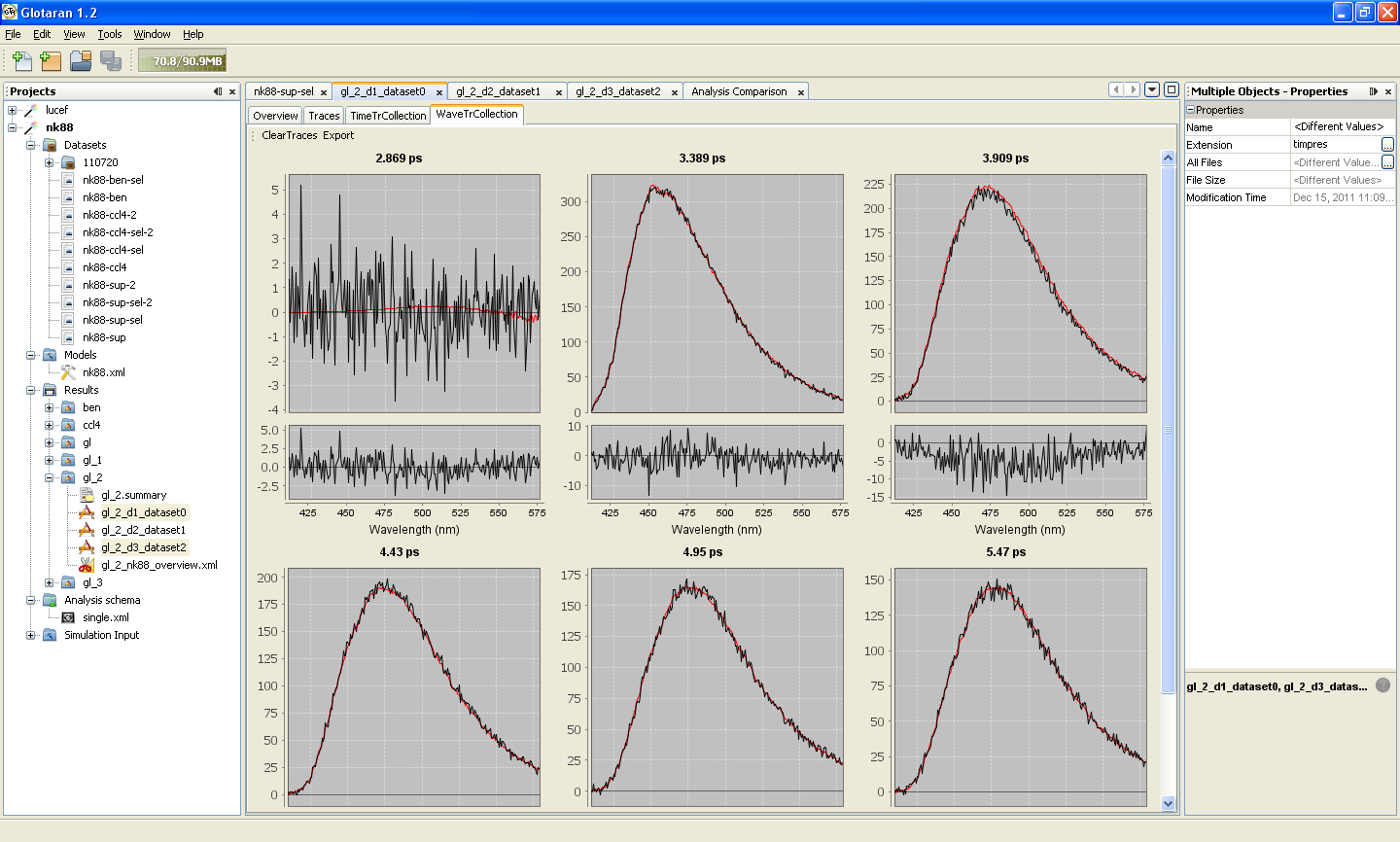The height and width of the screenshot is (842, 1400).
Task: Expand the Simulation Input folder
Action: (30, 635)
